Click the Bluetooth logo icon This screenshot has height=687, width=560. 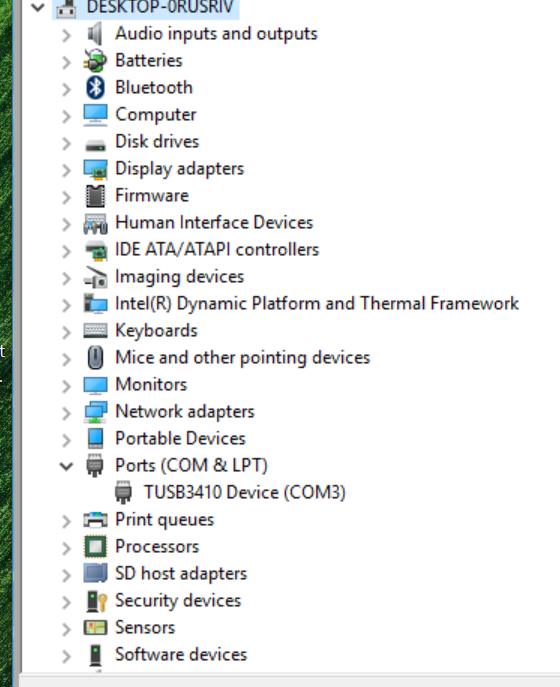point(95,88)
